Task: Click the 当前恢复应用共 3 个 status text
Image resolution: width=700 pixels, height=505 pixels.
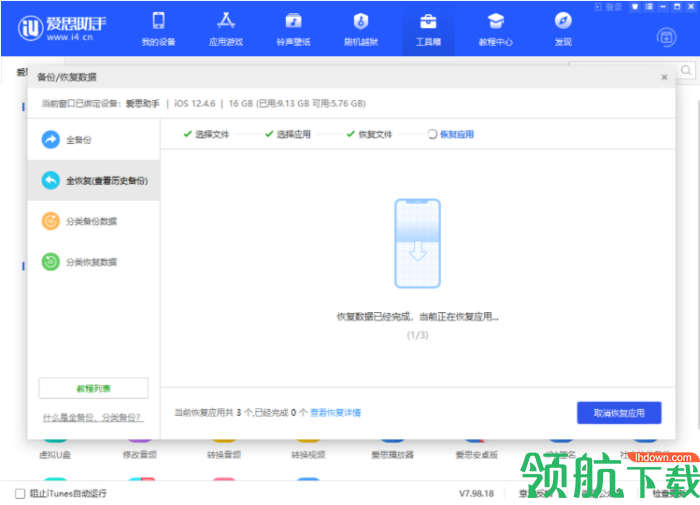Action: pos(241,413)
